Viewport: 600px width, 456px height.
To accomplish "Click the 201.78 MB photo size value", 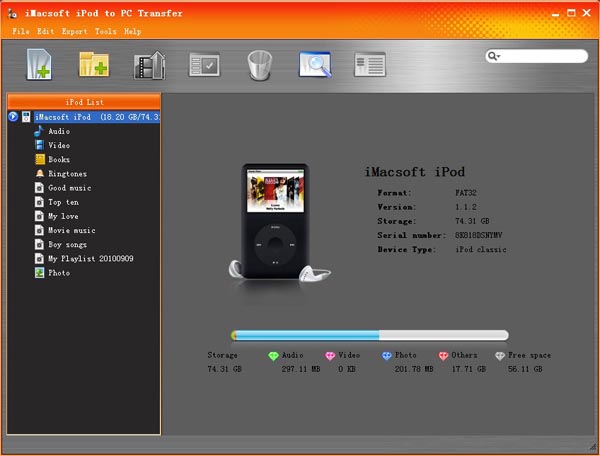I will click(x=414, y=369).
